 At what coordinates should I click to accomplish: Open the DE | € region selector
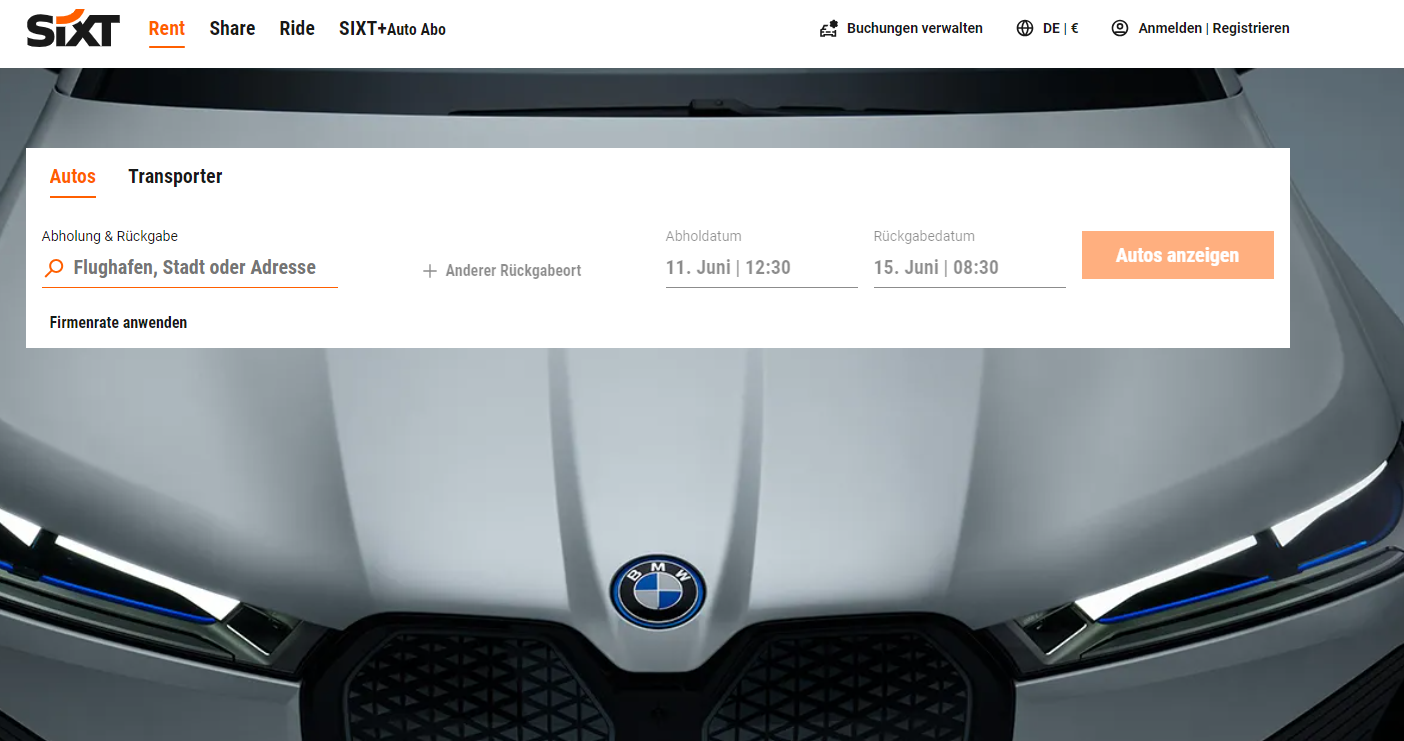(x=1060, y=29)
